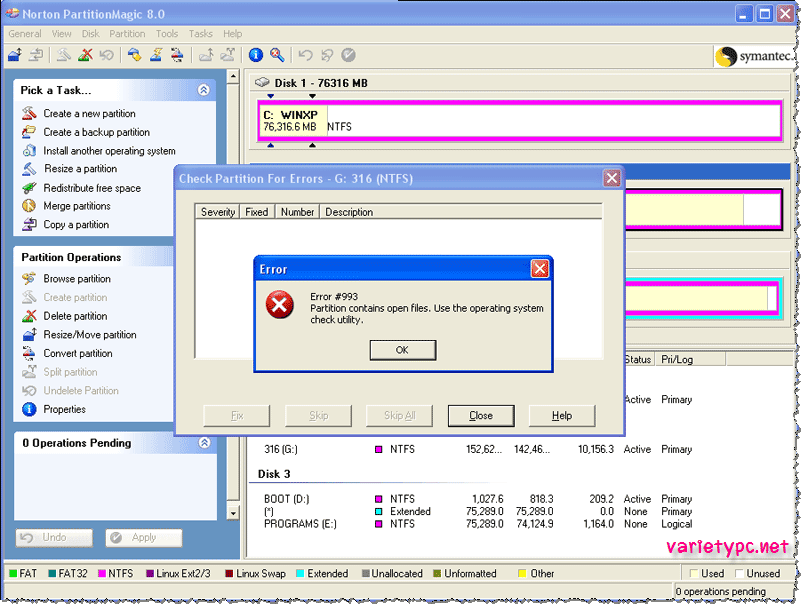Click the Apply changes checkmark toolbar icon
Viewport: 801px width, 604px height.
(348, 55)
